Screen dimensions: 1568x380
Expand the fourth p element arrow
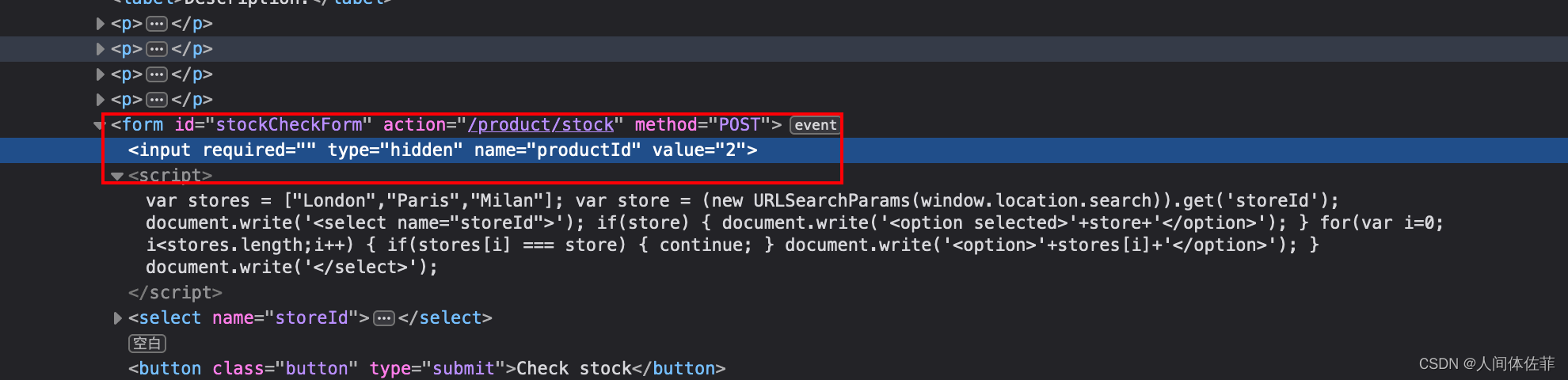click(x=100, y=100)
